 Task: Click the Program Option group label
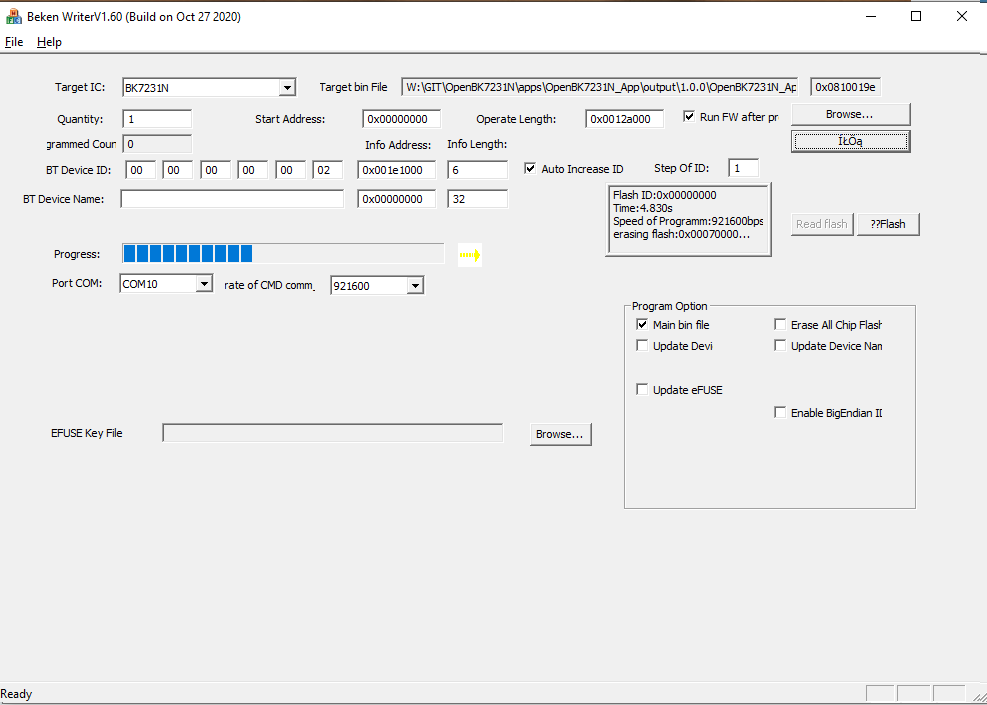tap(670, 306)
